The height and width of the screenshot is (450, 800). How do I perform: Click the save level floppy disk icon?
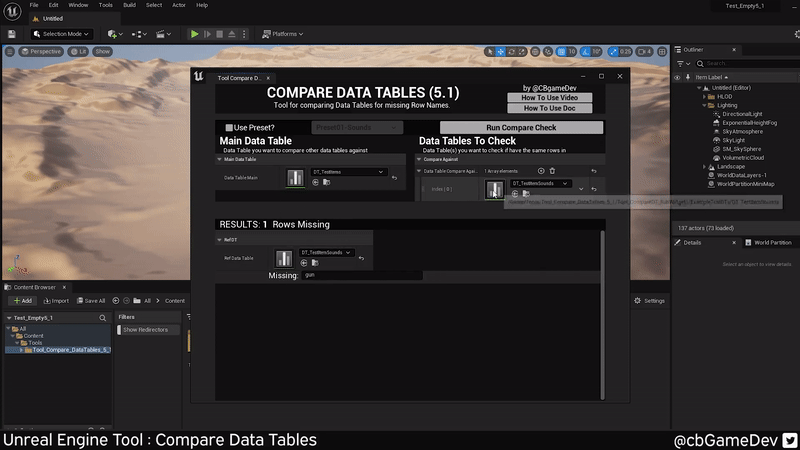click(11, 34)
